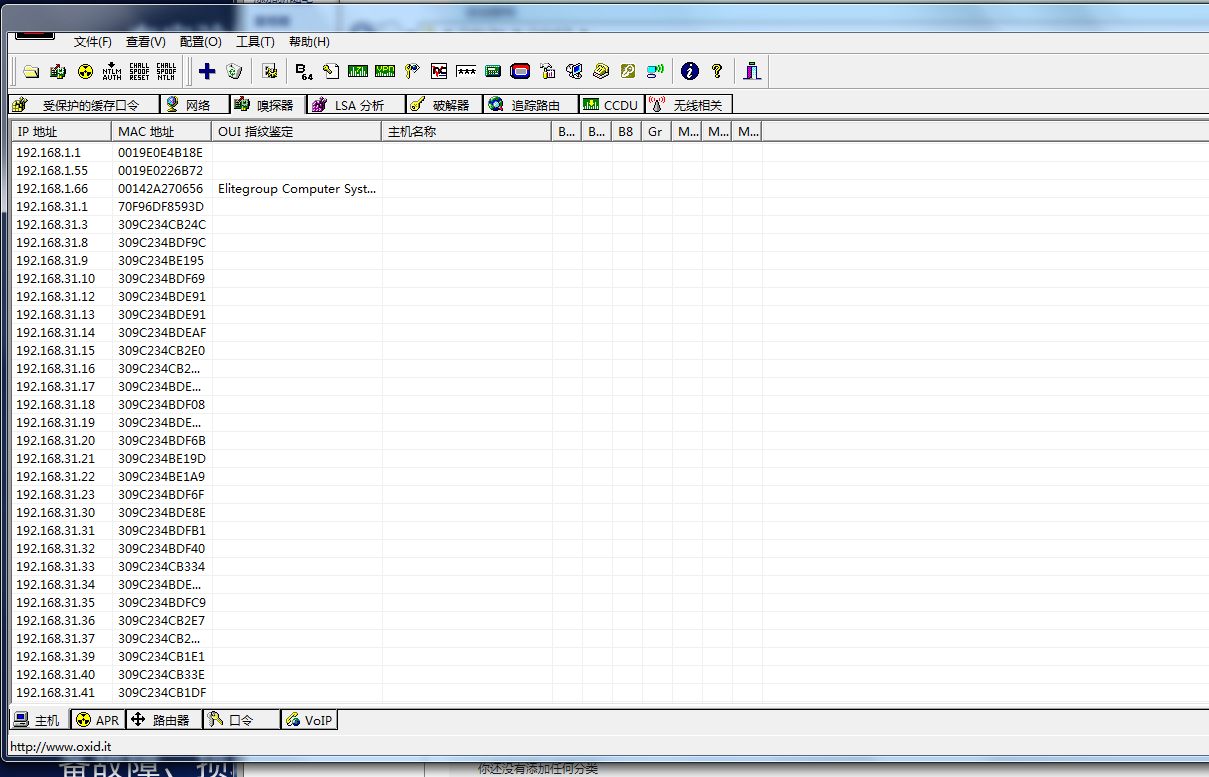Select the host row 192.168.1.66
Image resolution: width=1209 pixels, height=777 pixels.
pyautogui.click(x=387, y=189)
